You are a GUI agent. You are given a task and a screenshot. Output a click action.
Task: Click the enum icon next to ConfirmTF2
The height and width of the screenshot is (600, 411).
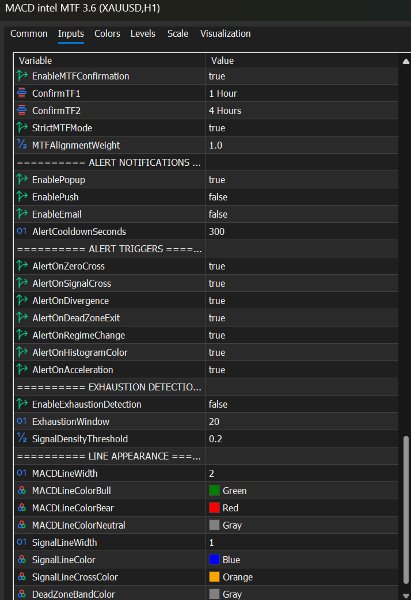click(x=22, y=110)
